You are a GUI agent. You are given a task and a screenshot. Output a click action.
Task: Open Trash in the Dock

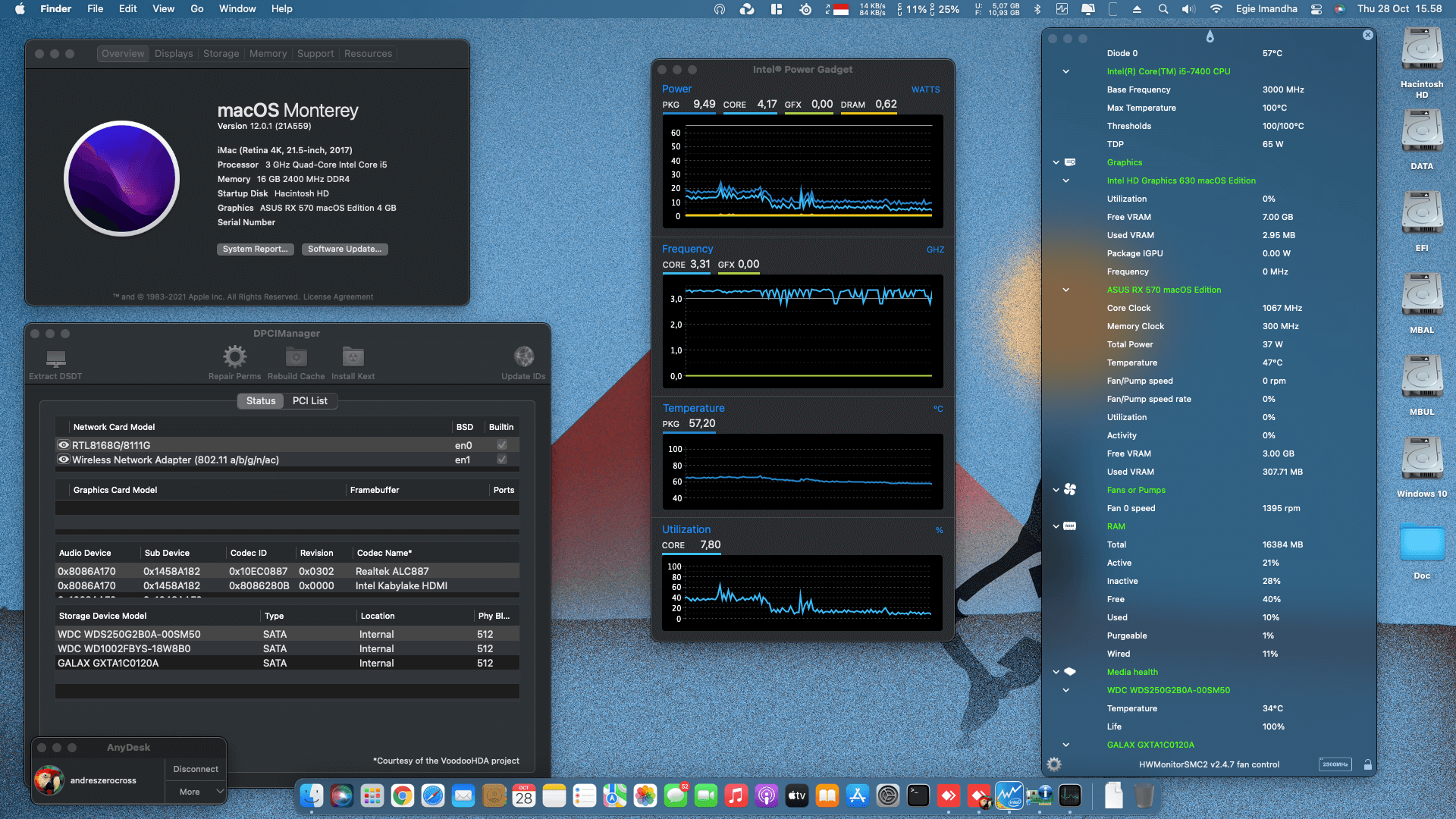coord(1144,795)
